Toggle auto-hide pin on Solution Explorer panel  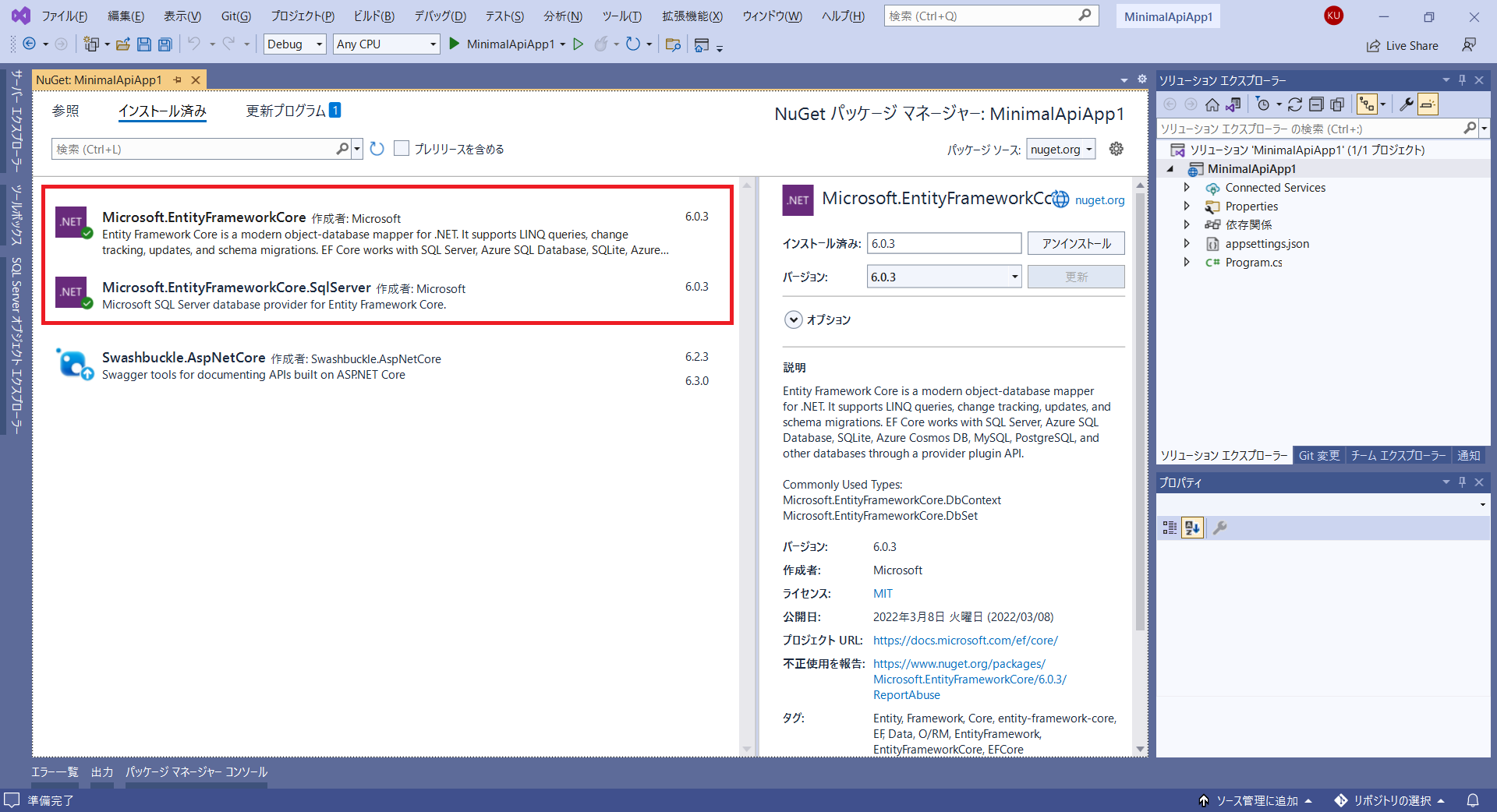[x=1462, y=79]
